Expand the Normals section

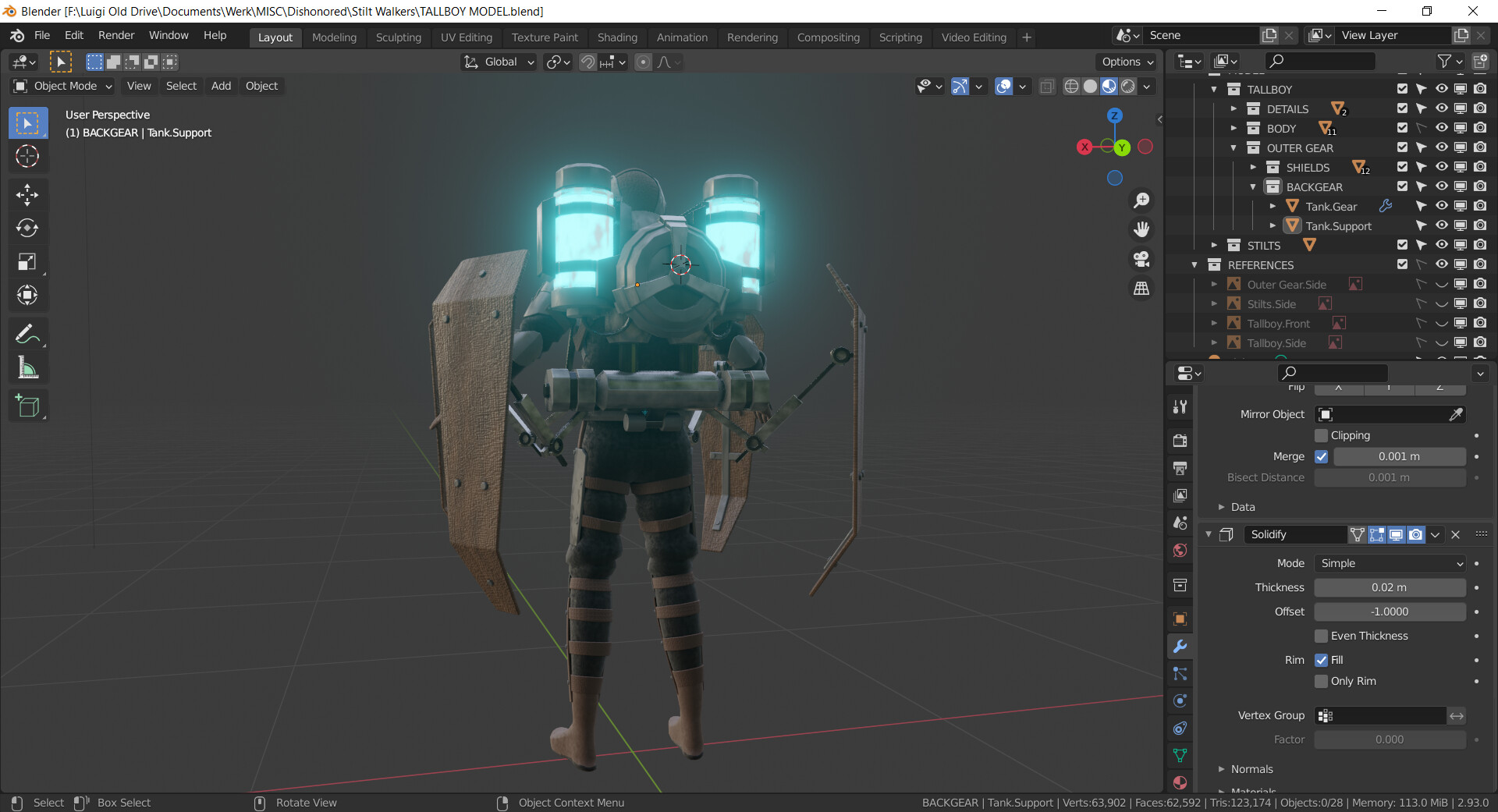pyautogui.click(x=1251, y=769)
